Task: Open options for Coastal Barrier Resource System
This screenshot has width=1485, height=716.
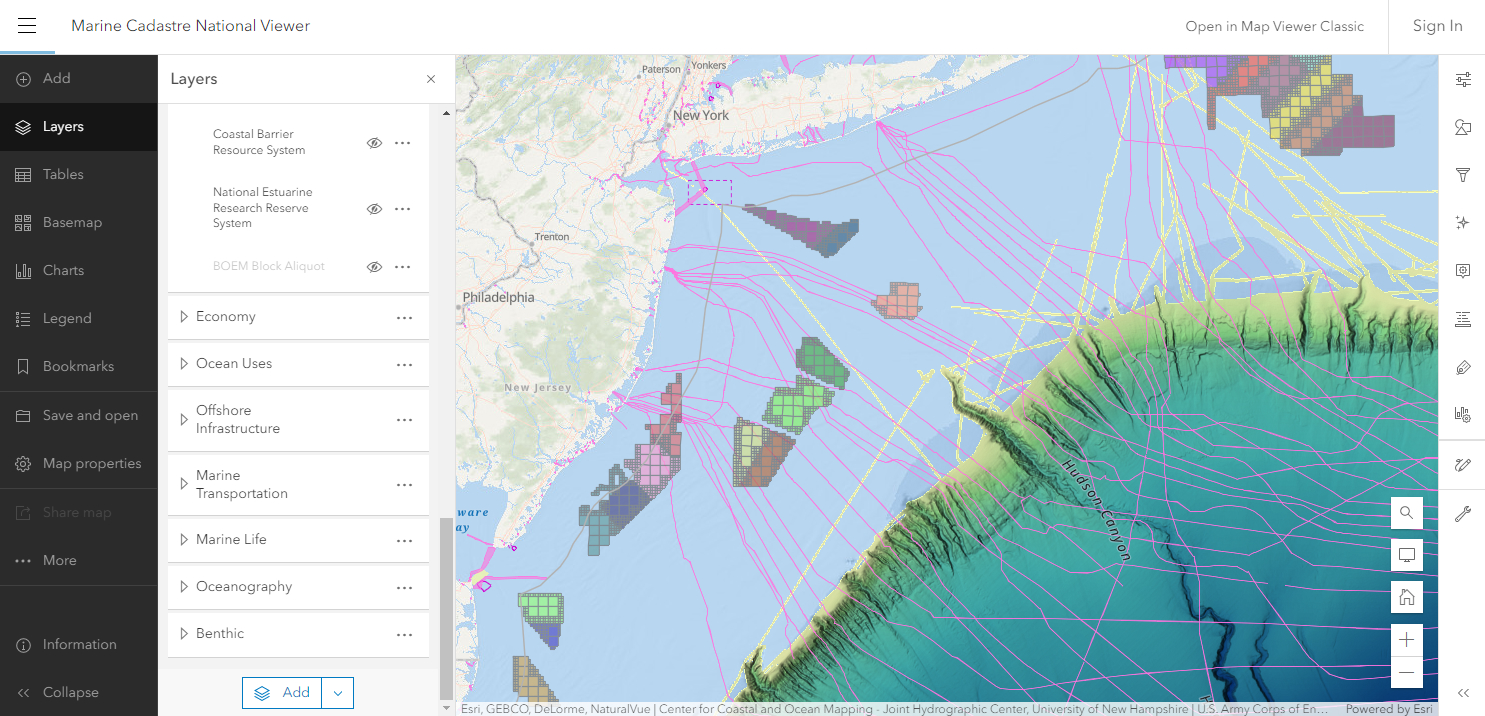Action: tap(403, 143)
